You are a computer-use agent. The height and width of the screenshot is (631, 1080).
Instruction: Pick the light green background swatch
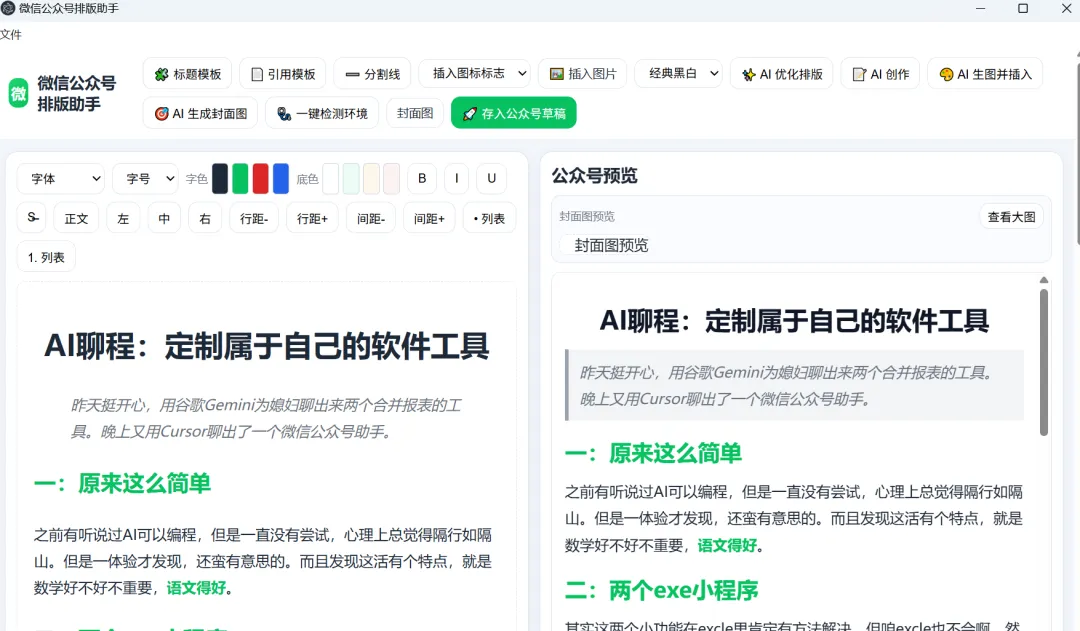coord(351,178)
